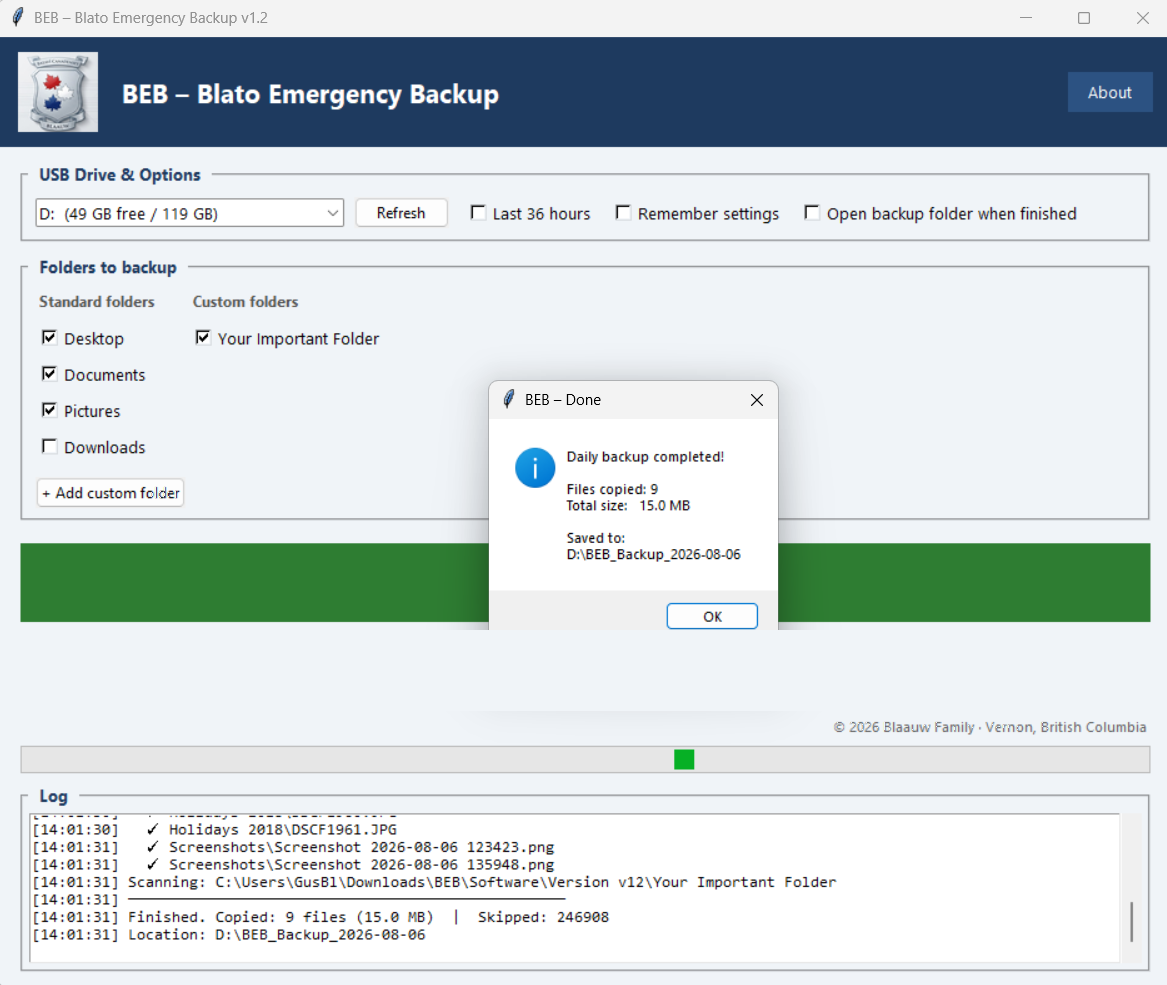Minimize the BEB main window
The height and width of the screenshot is (985, 1167).
(1026, 17)
